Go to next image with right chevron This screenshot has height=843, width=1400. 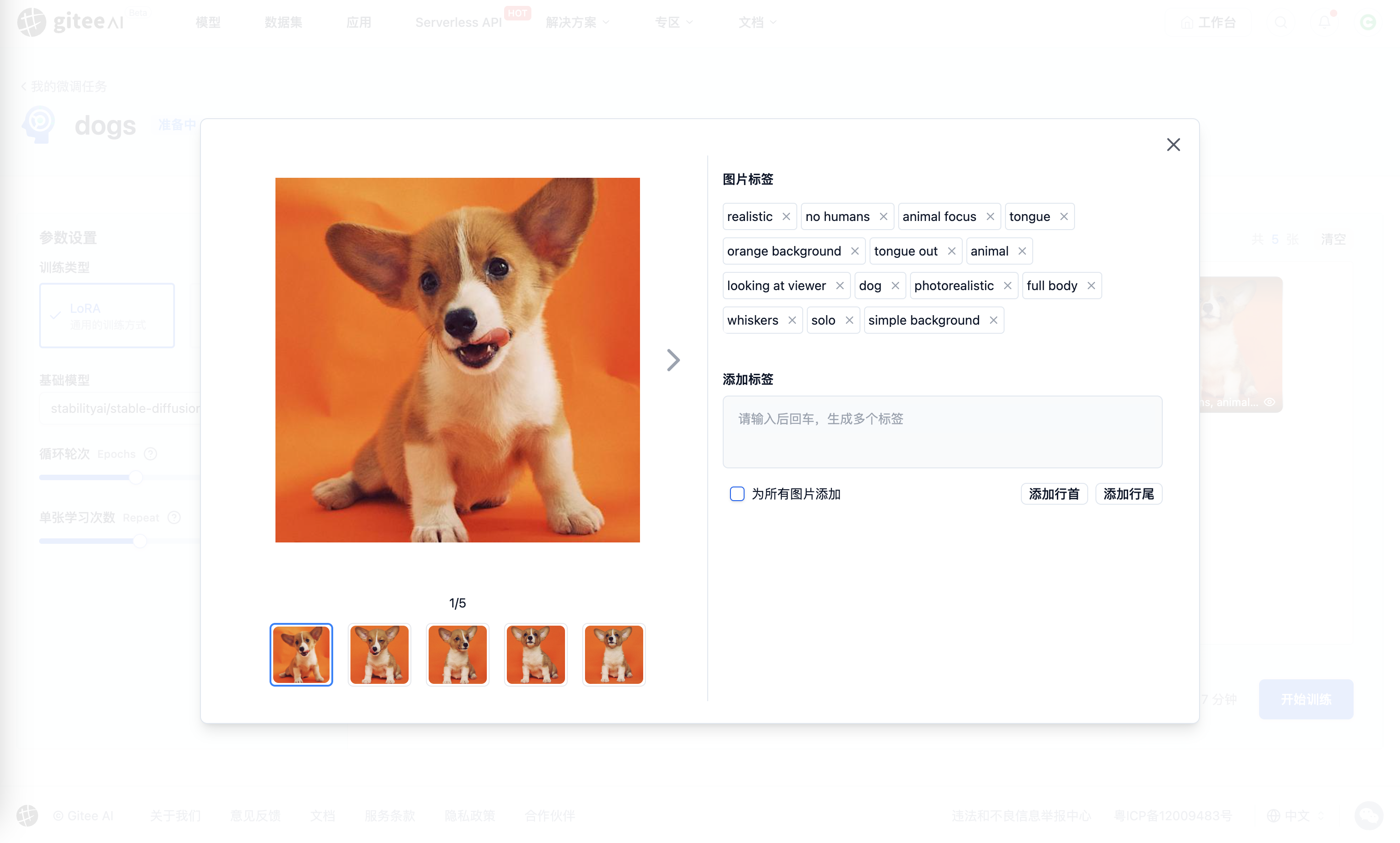[673, 360]
